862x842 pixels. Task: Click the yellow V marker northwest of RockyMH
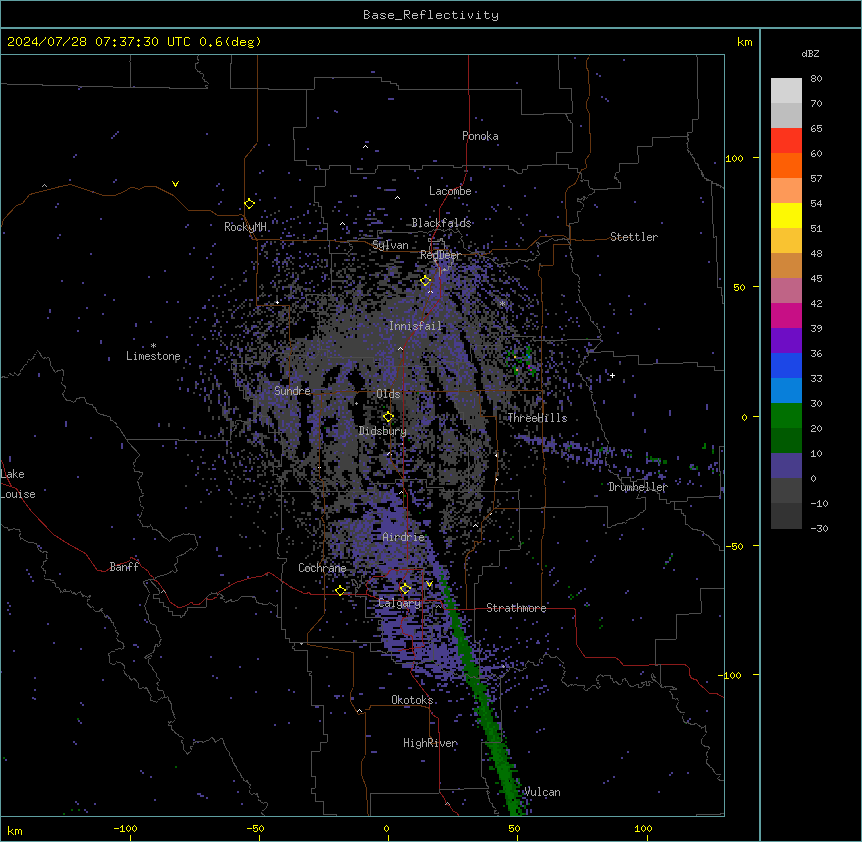tap(175, 184)
